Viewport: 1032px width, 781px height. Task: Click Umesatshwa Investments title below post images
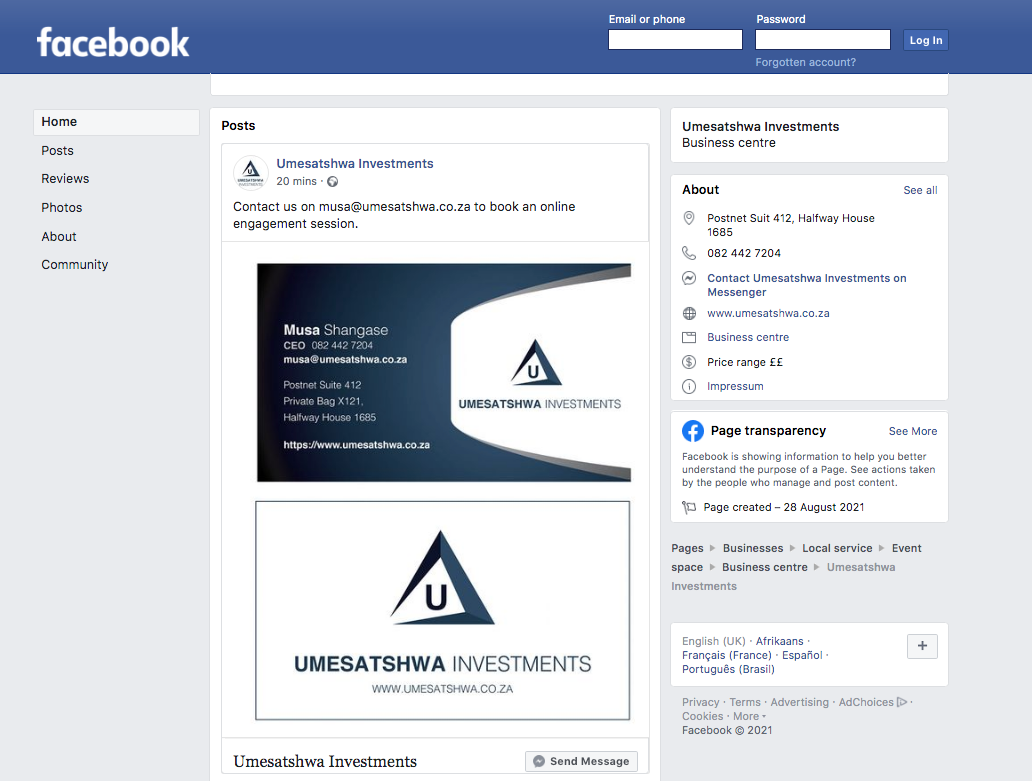click(324, 762)
